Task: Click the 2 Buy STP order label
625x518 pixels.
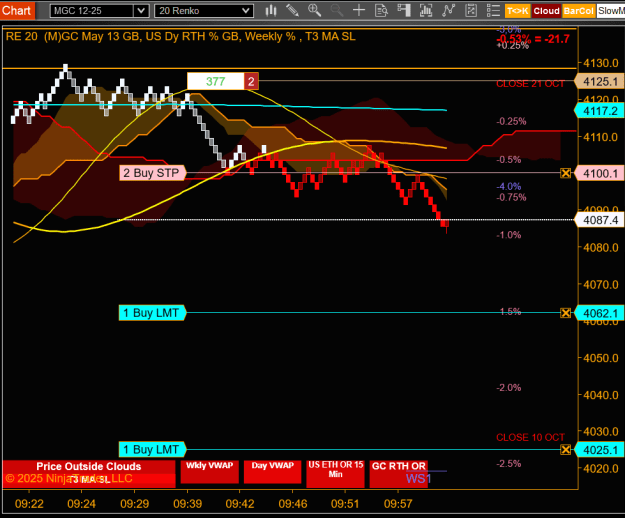Action: [152, 173]
